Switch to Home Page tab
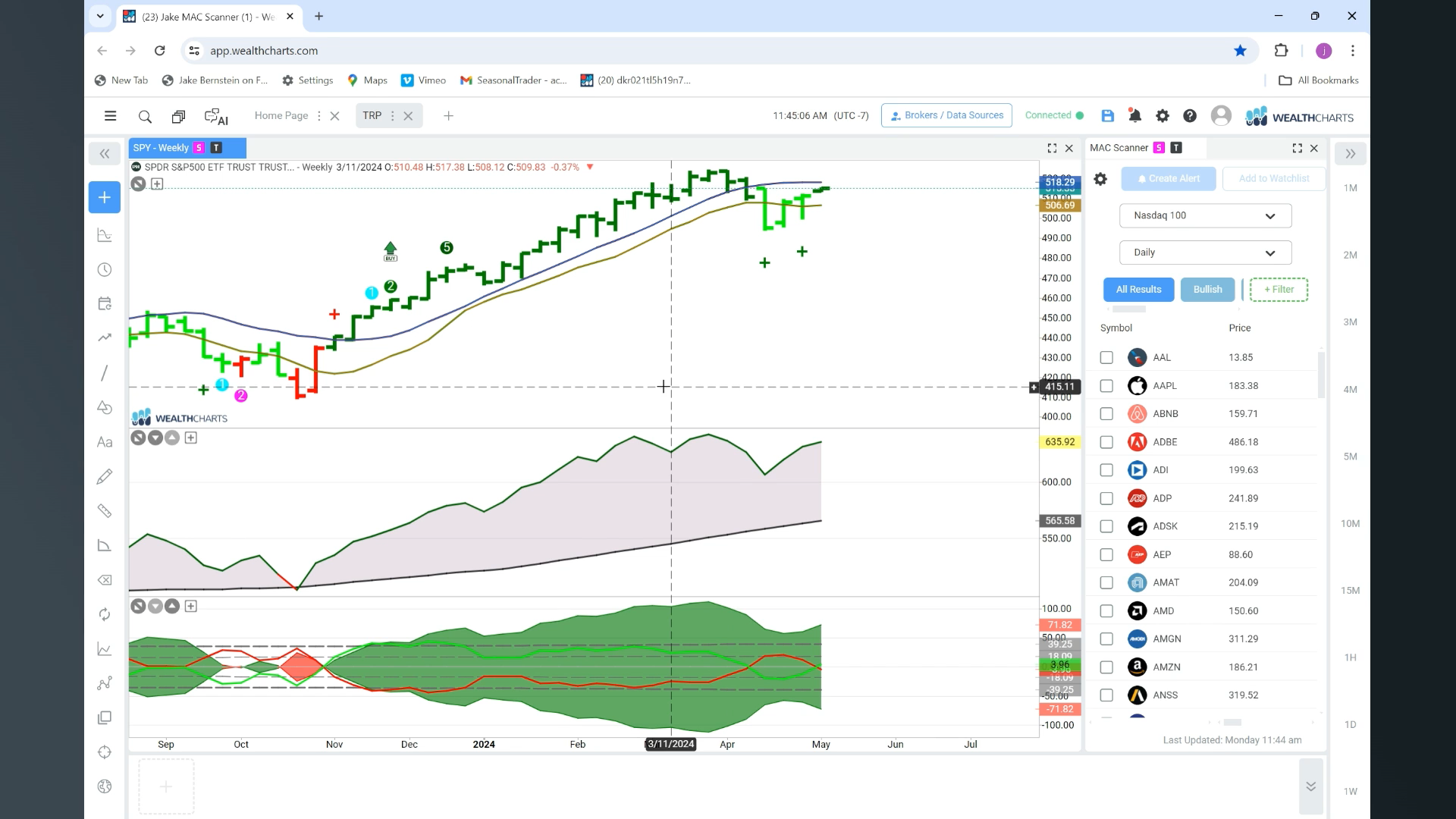The width and height of the screenshot is (1456, 819). point(281,116)
